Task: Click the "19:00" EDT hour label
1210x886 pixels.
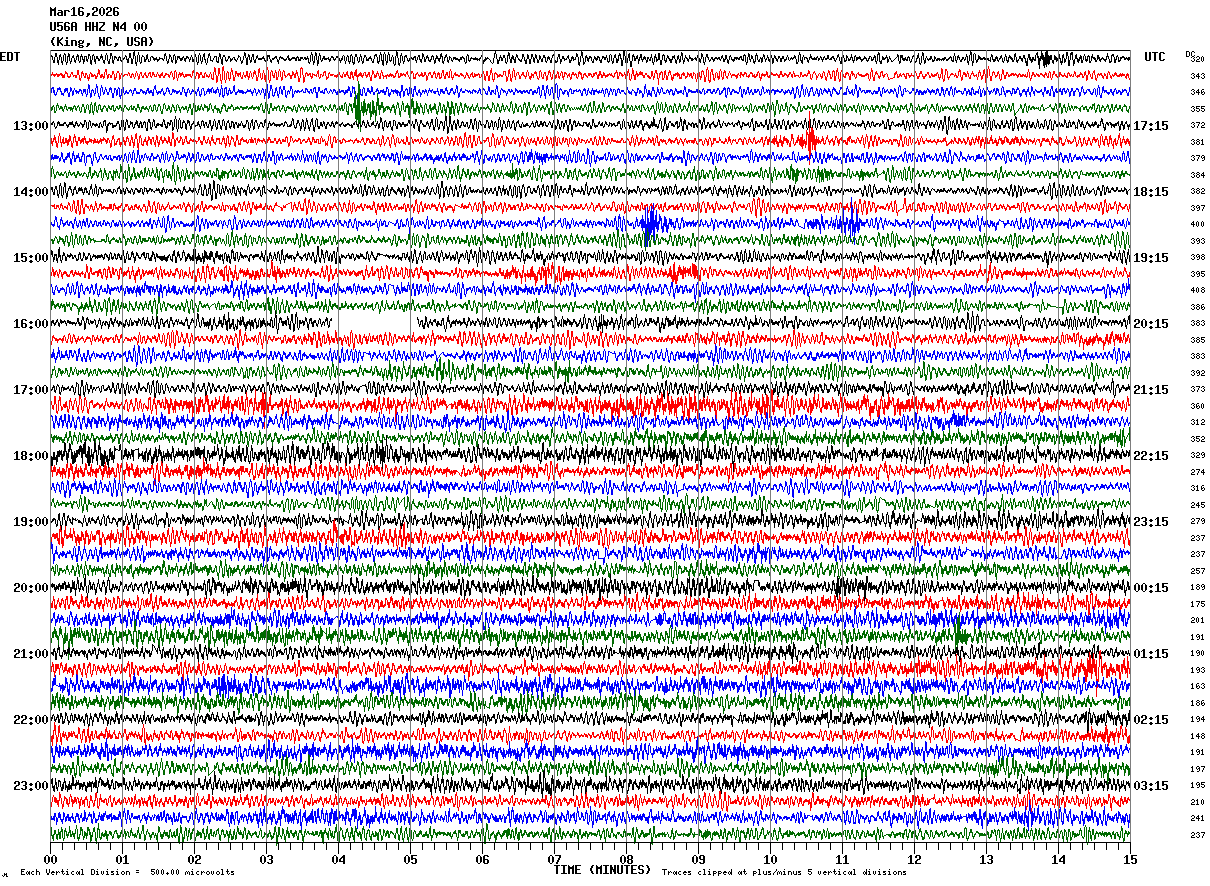Action: pos(30,521)
